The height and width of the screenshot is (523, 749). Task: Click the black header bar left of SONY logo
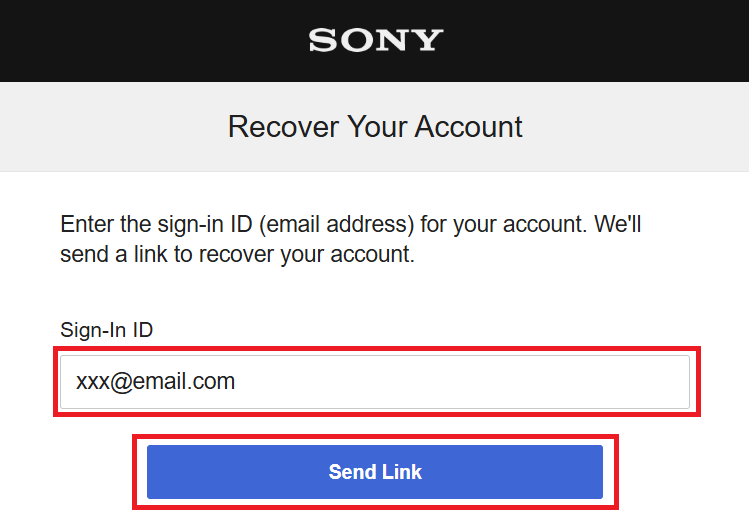pos(150,40)
